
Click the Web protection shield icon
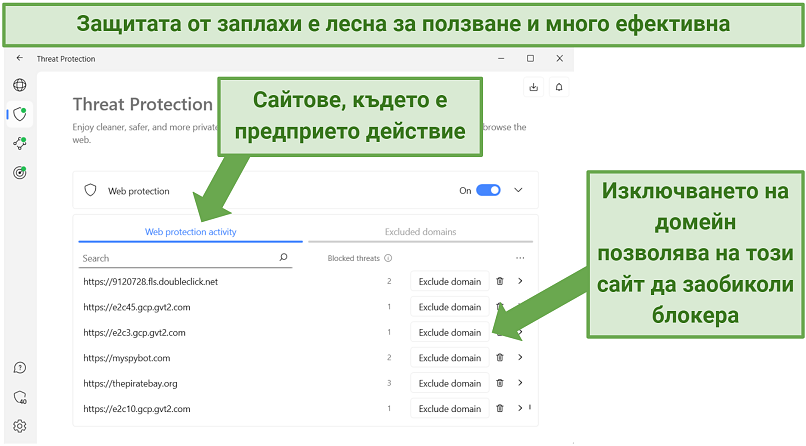pos(90,191)
